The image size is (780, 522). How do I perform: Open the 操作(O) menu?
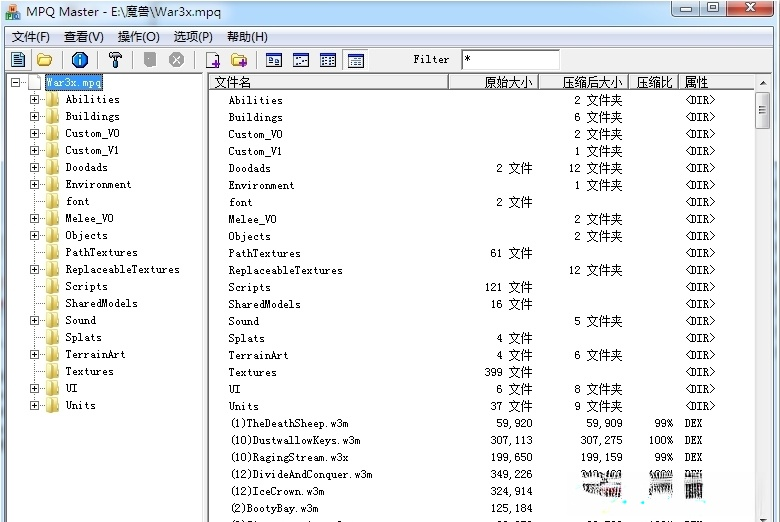(x=138, y=37)
